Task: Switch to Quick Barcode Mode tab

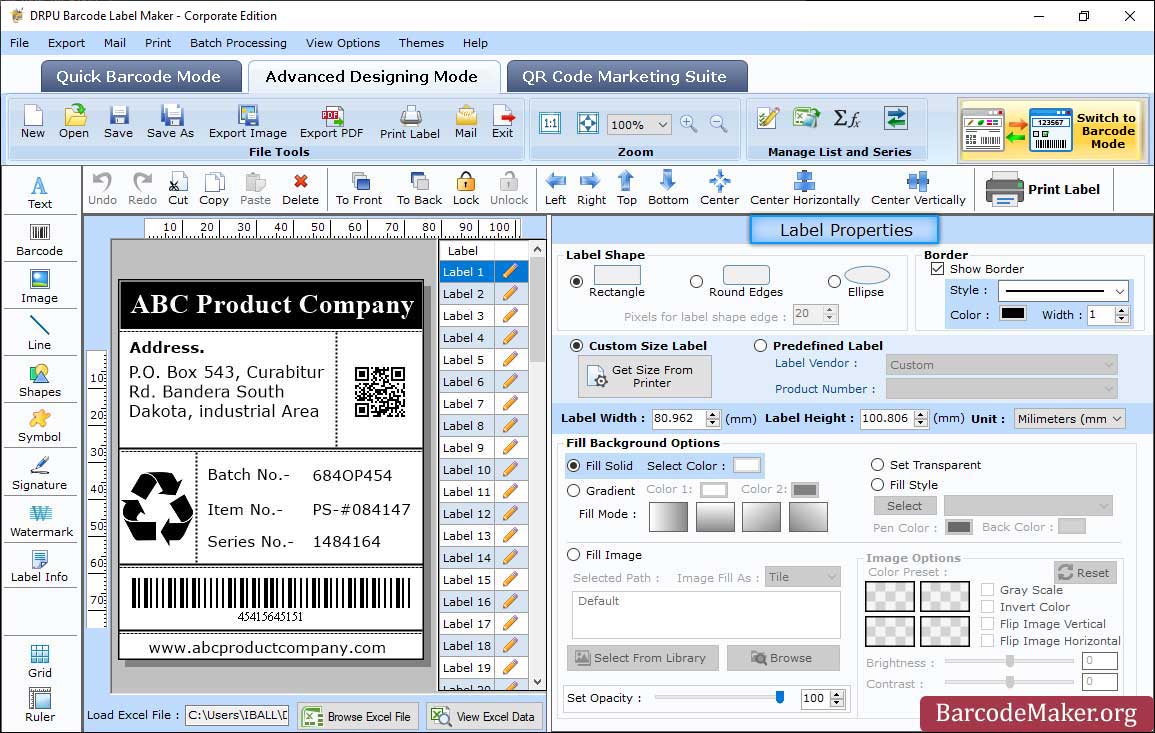Action: 140,77
